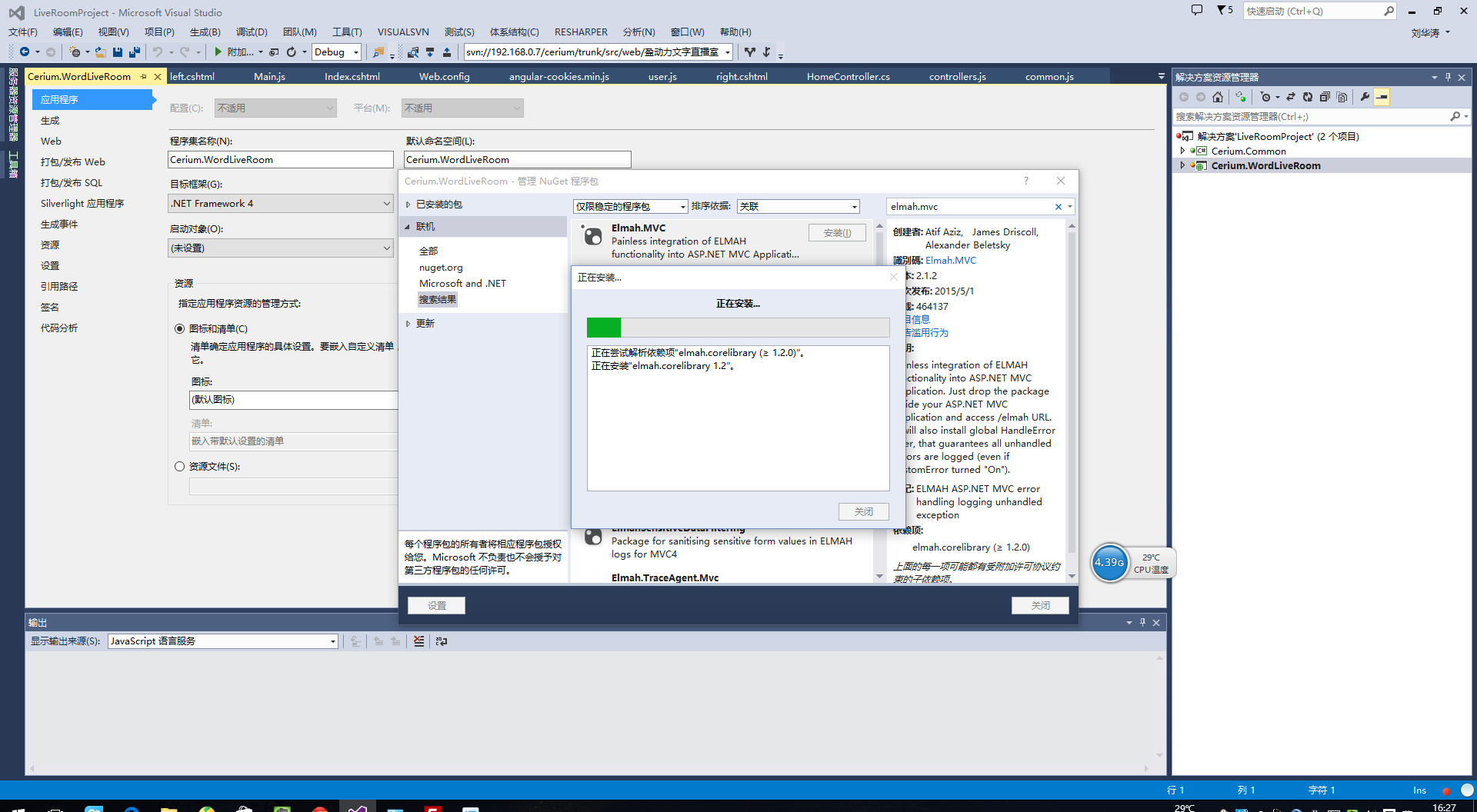
Task: Click the find in files icon
Action: click(378, 52)
